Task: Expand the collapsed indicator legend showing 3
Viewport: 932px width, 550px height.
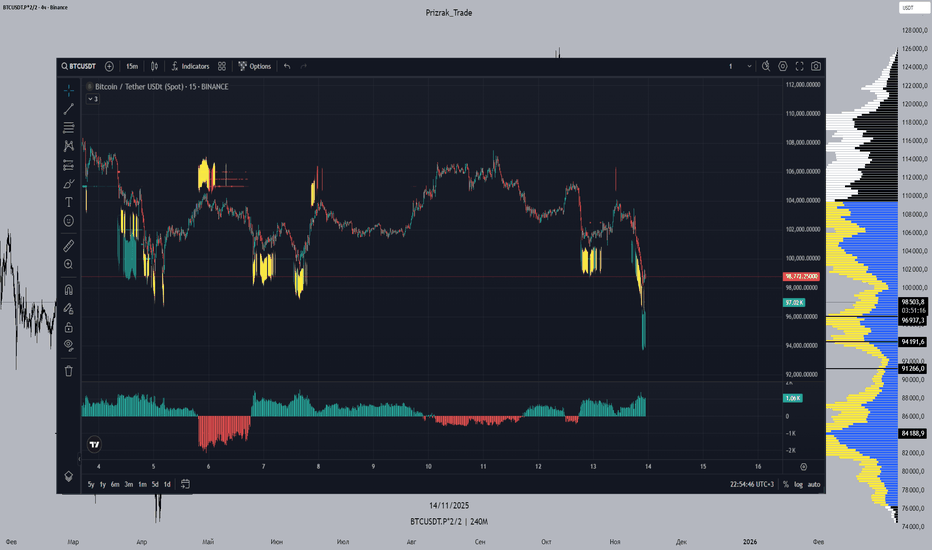Action: pos(93,99)
